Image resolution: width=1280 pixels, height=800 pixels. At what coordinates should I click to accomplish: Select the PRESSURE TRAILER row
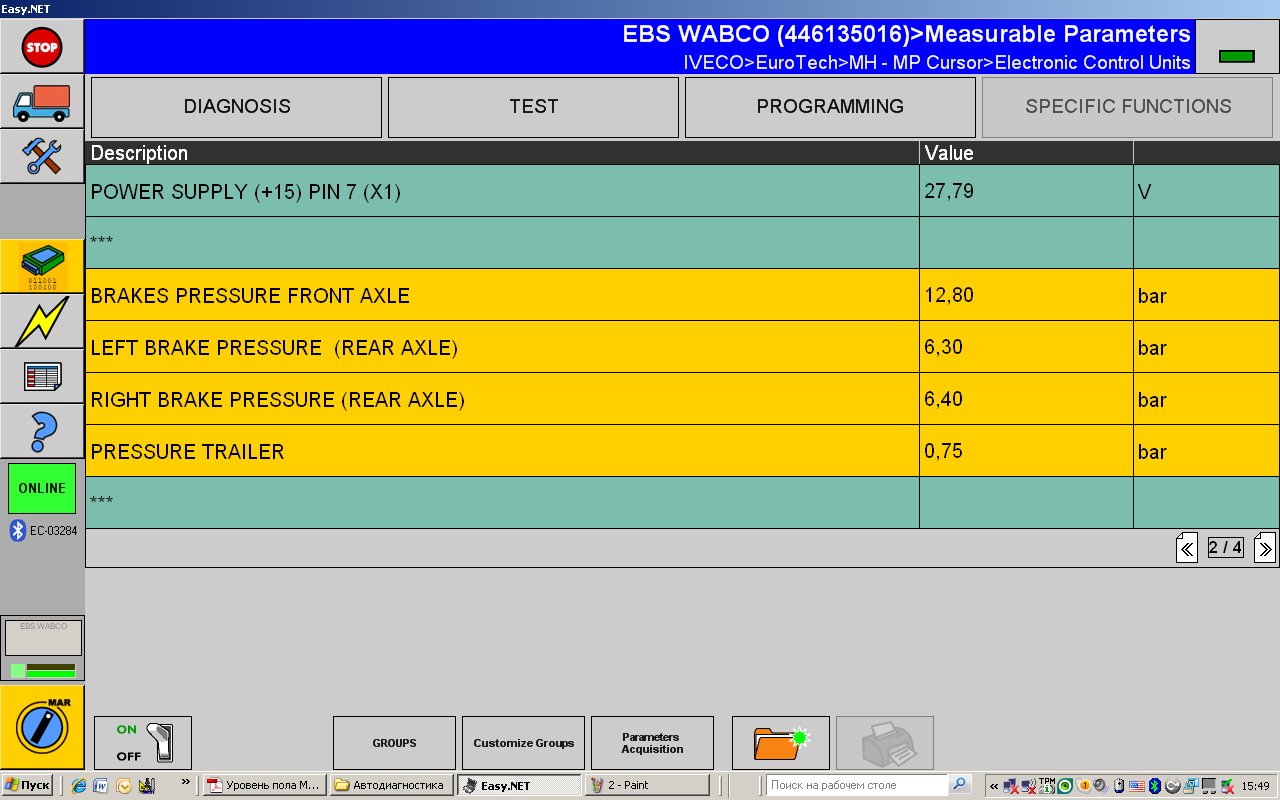[682, 451]
